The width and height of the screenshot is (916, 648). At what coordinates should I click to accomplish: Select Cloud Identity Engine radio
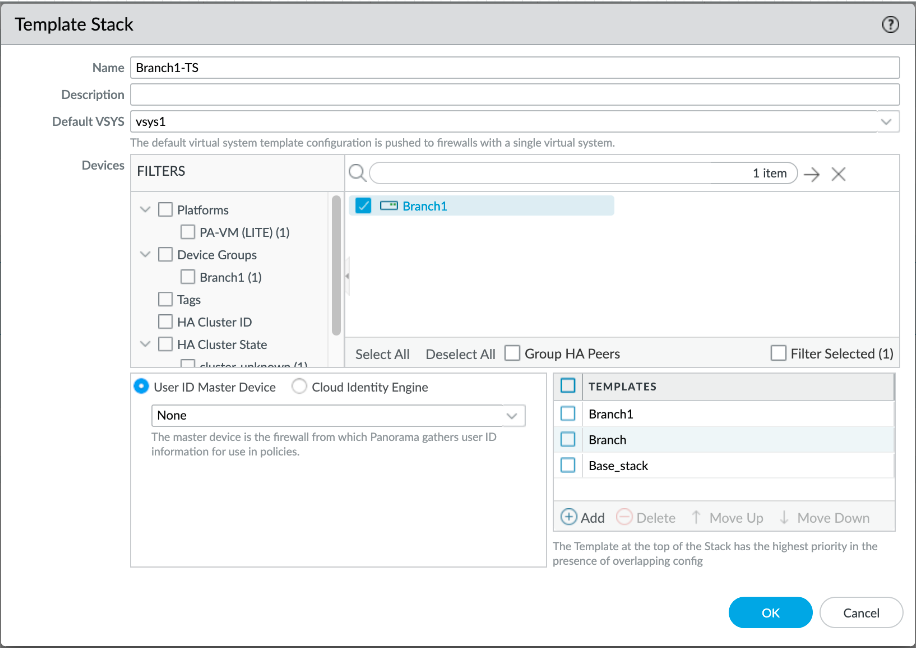pyautogui.click(x=299, y=386)
